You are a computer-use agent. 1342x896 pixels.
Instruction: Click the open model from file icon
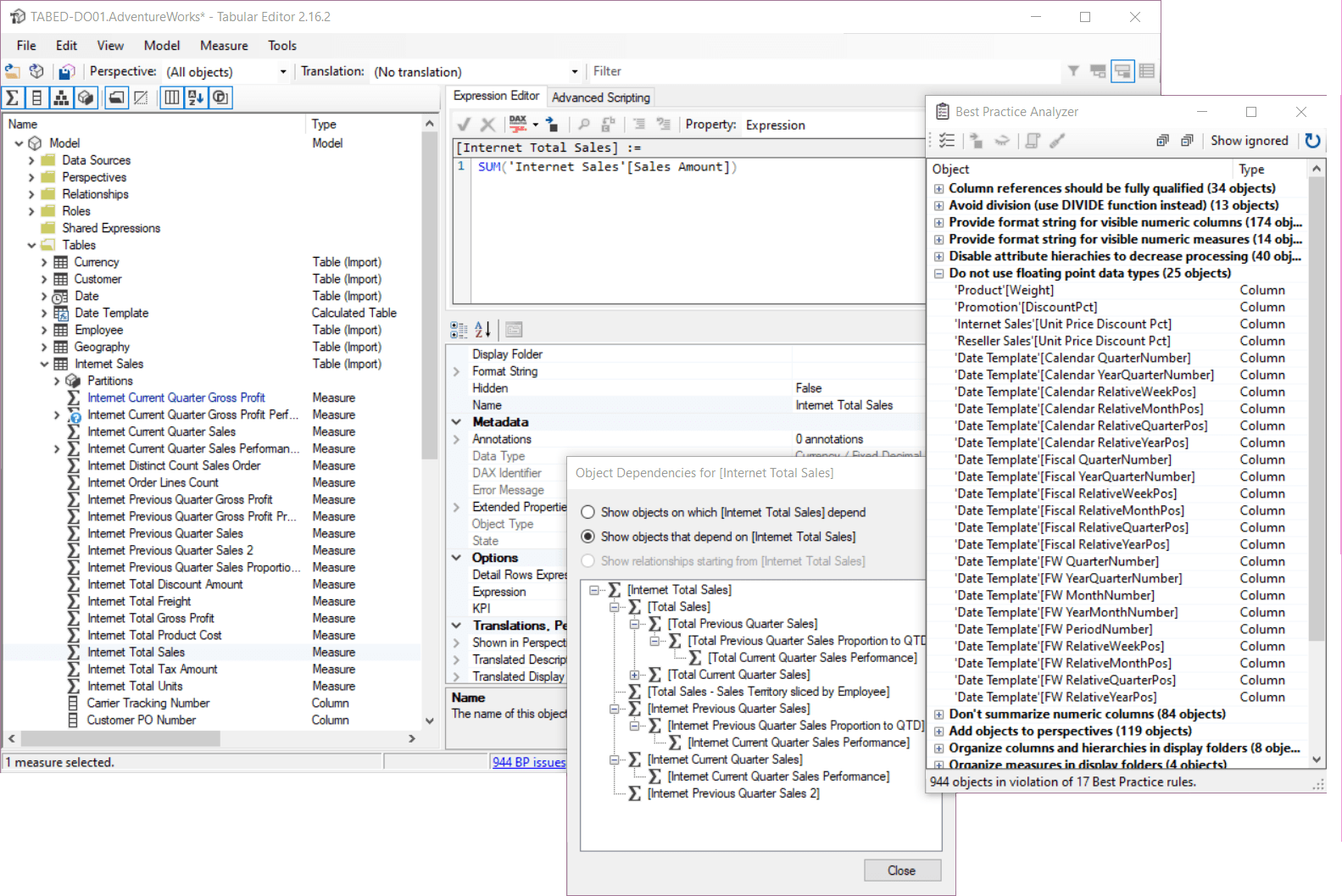tap(12, 72)
